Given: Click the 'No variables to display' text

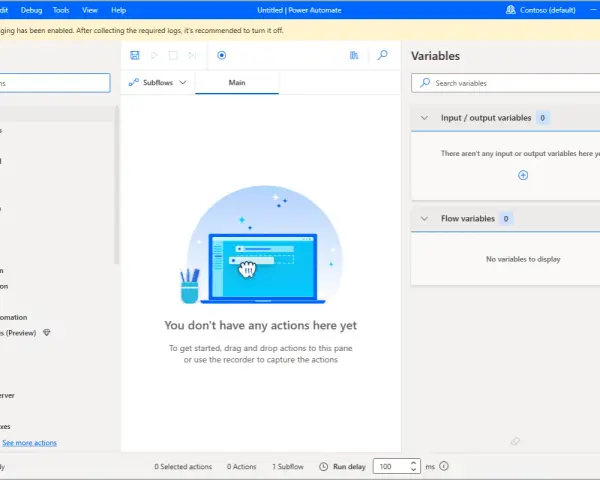Looking at the screenshot, I should click(x=523, y=259).
